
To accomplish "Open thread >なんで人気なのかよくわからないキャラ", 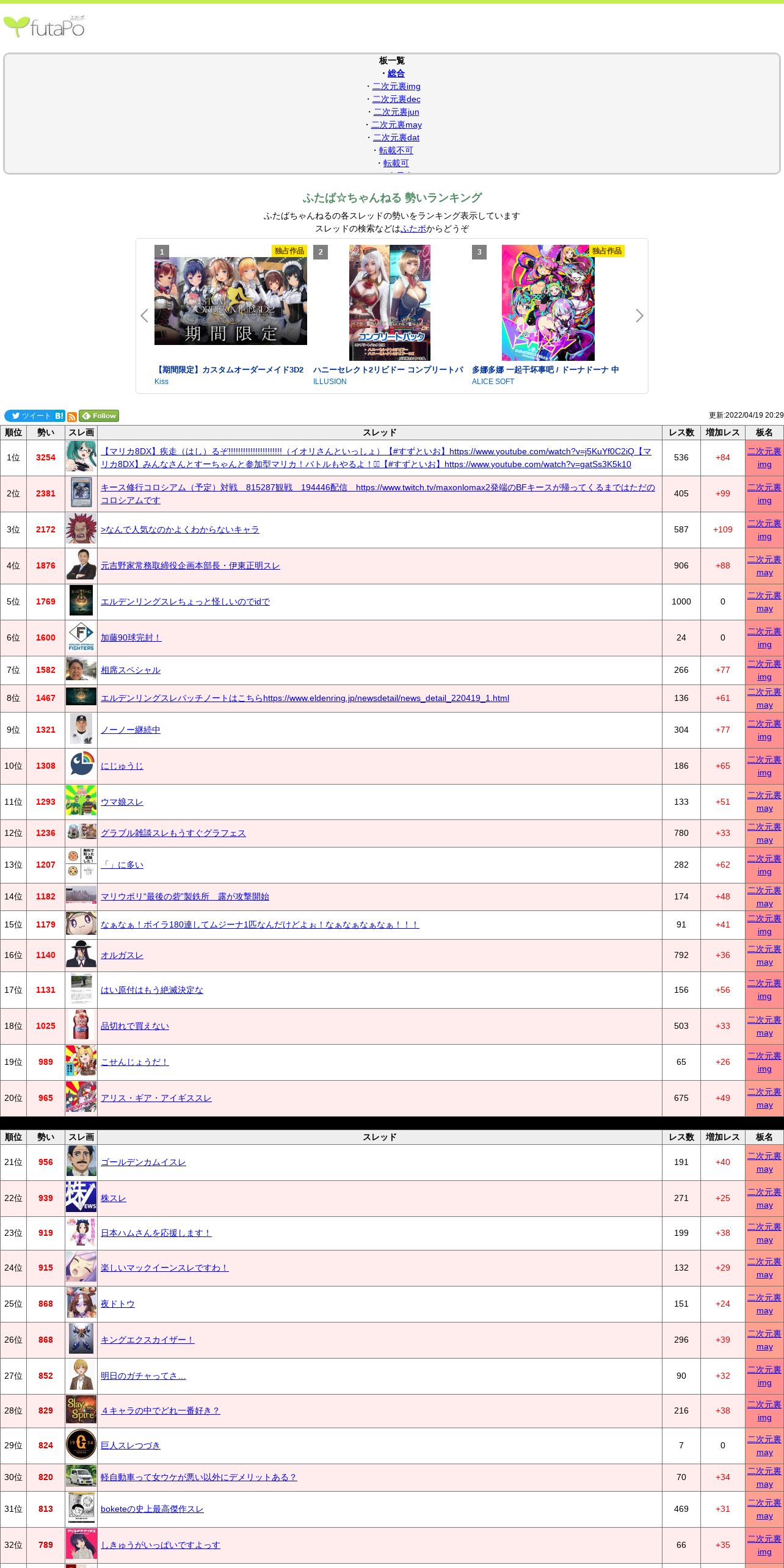I will [180, 529].
